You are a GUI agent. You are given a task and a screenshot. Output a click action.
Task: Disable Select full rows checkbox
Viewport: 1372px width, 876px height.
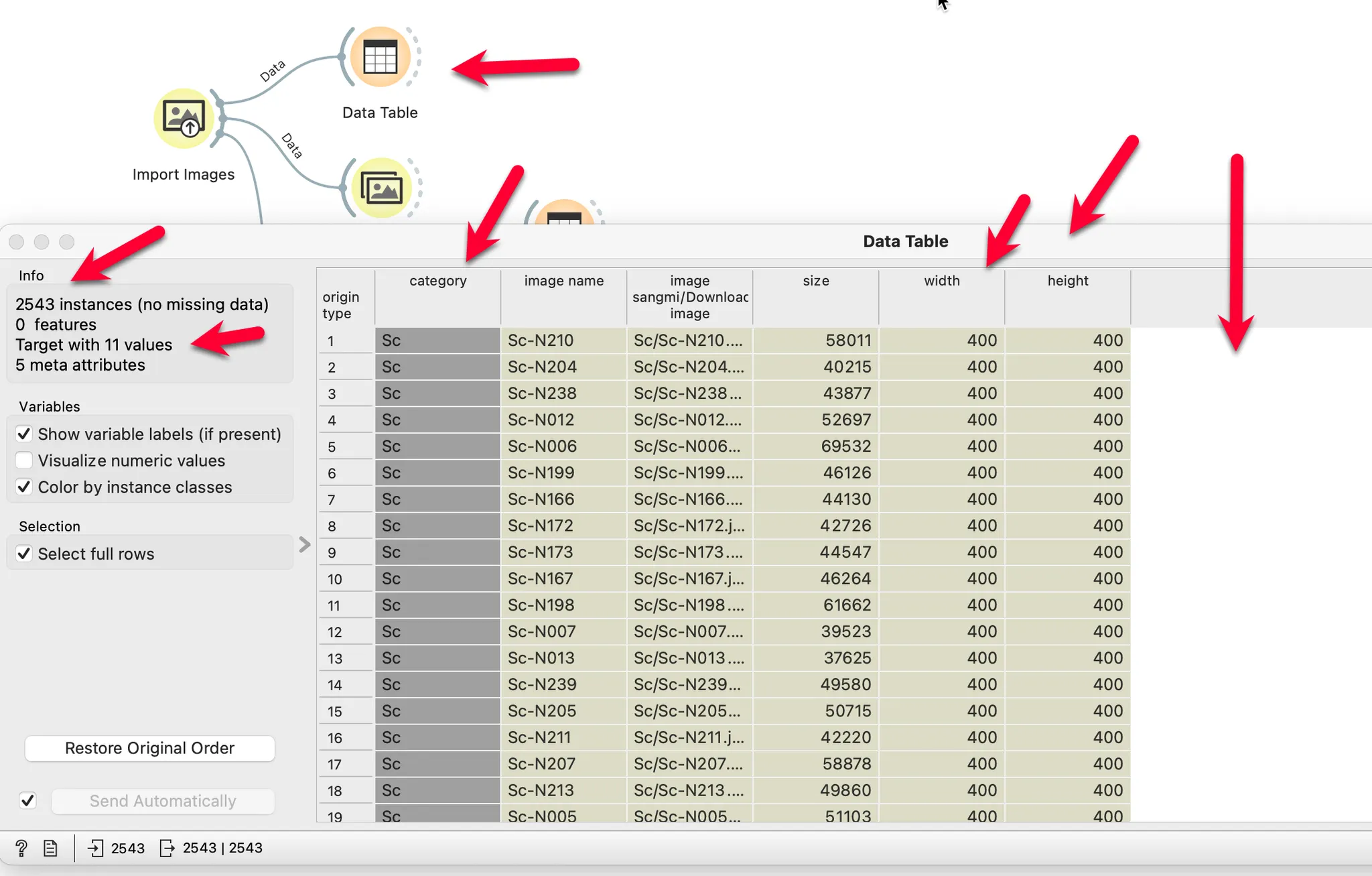pos(24,554)
